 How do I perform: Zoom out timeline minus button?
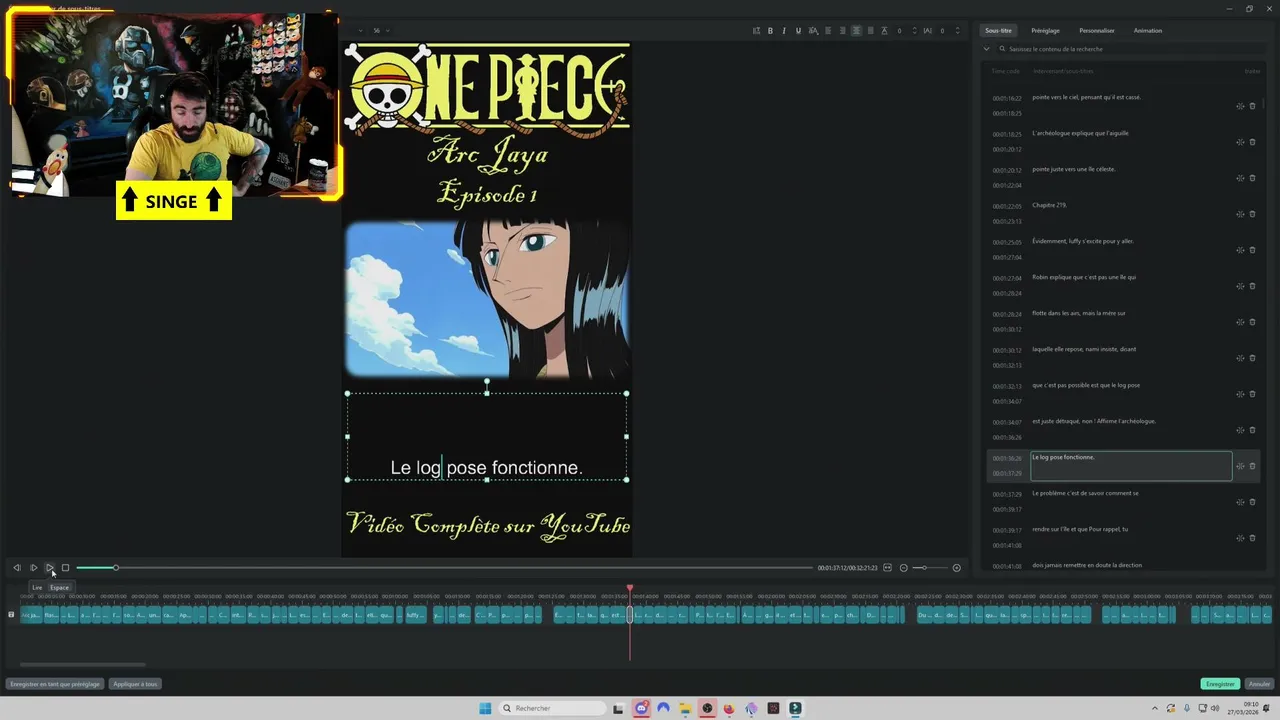904,568
